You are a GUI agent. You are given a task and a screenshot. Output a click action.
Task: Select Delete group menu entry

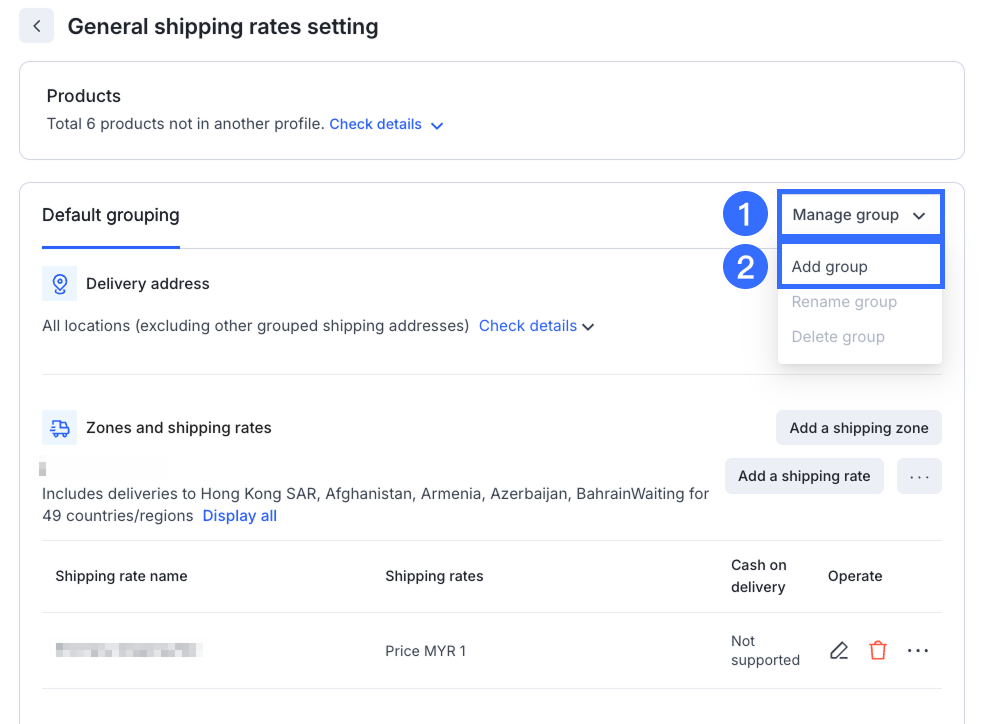coord(838,337)
